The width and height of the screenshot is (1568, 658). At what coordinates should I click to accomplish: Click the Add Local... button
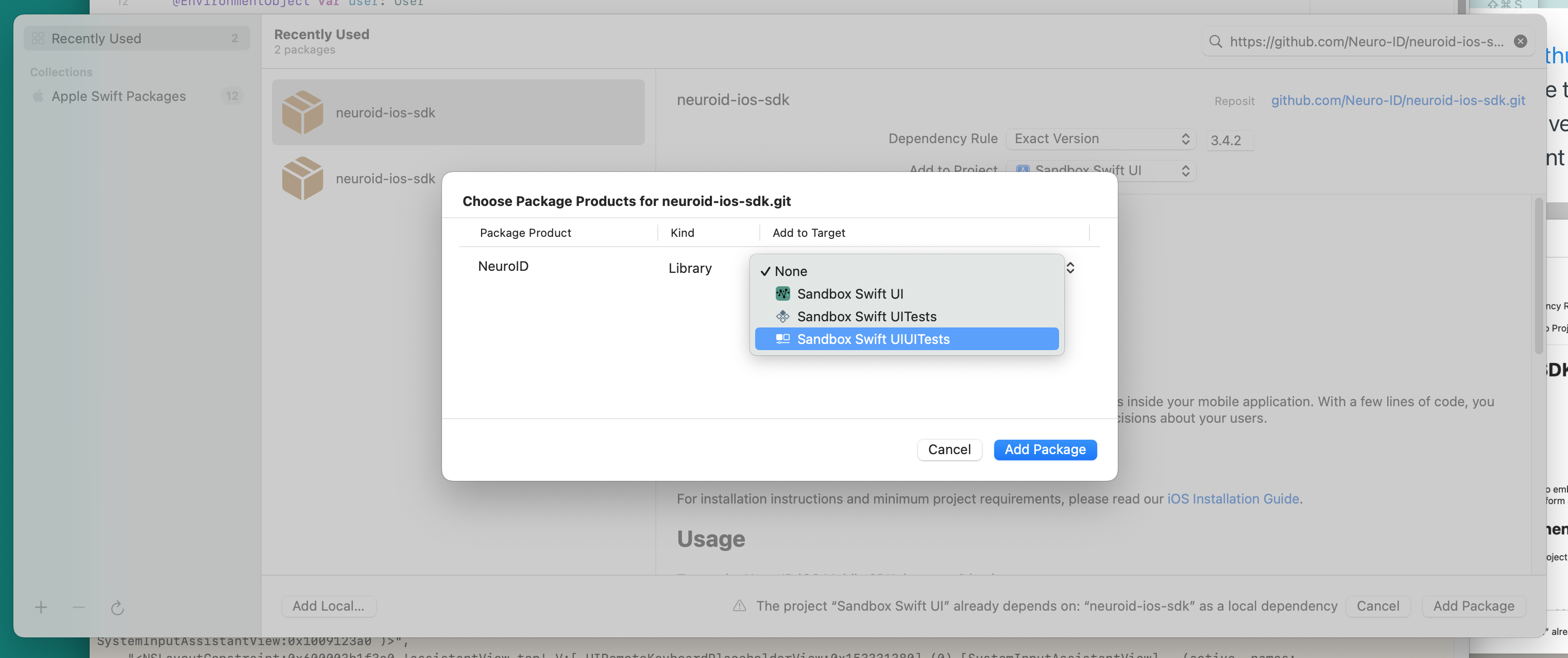click(328, 607)
